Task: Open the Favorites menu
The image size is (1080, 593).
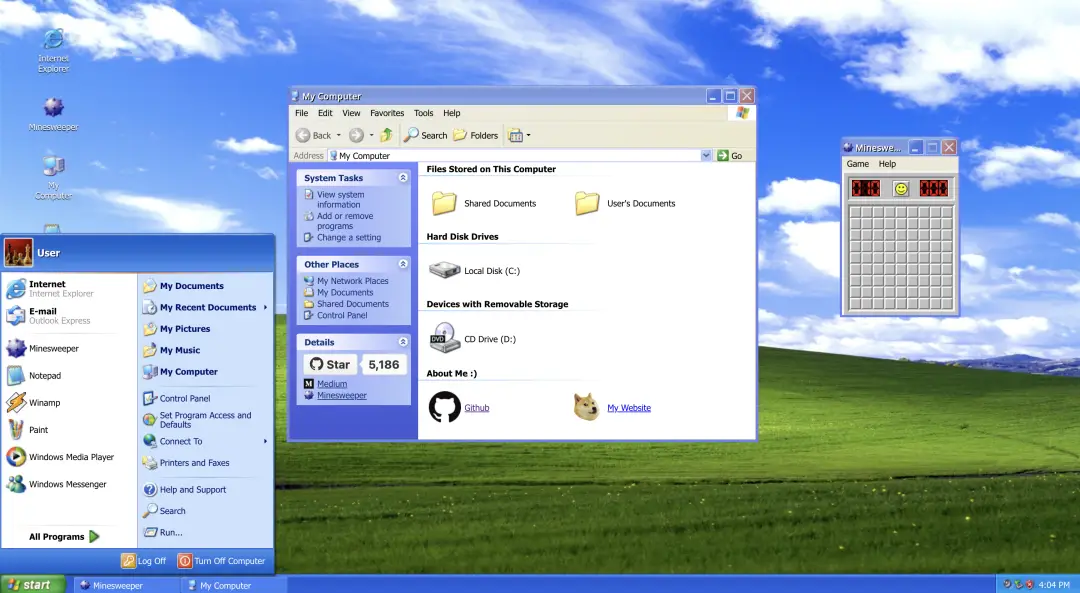Action: (387, 114)
